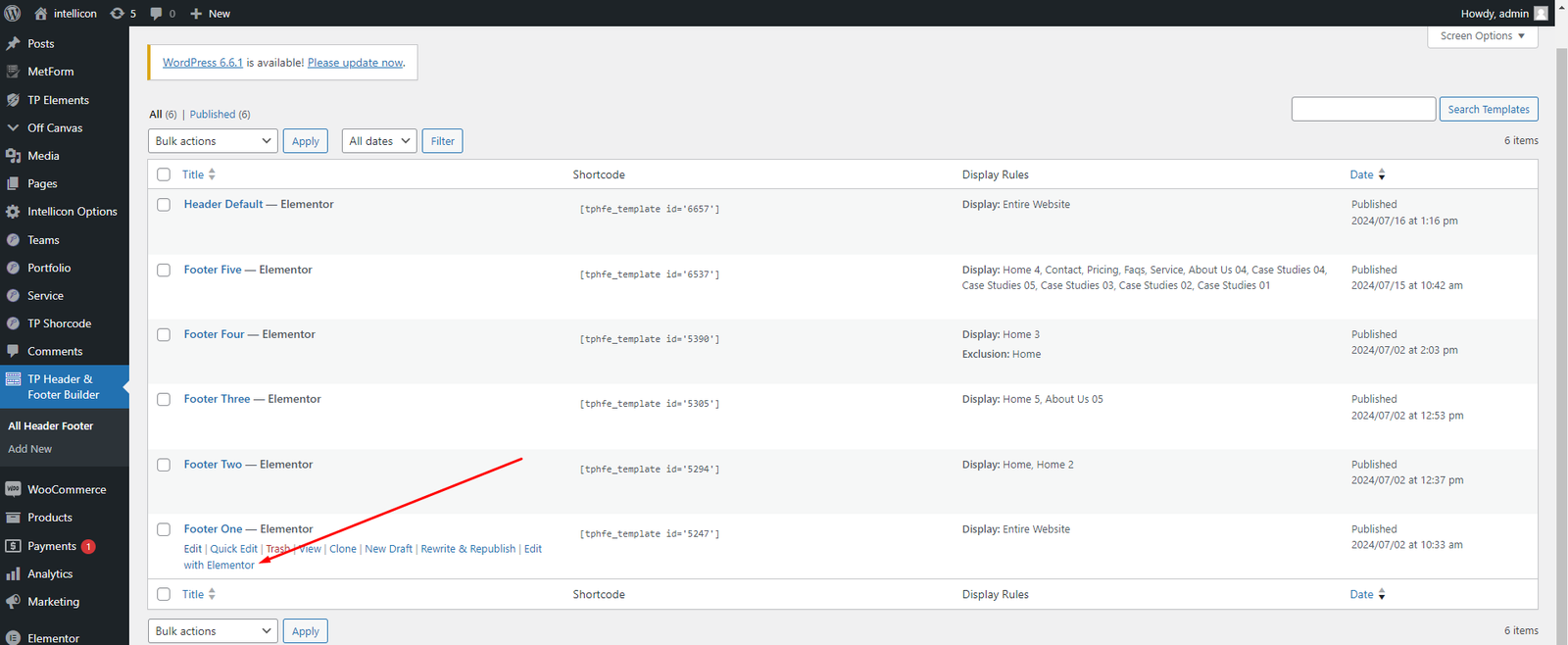The image size is (1568, 645).
Task: Toggle the select-all checkbox in table header
Action: pos(164,174)
